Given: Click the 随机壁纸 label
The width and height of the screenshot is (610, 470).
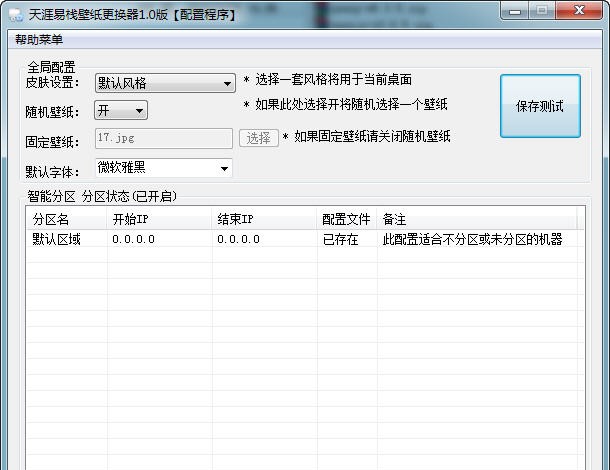Looking at the screenshot, I should click(53, 112).
